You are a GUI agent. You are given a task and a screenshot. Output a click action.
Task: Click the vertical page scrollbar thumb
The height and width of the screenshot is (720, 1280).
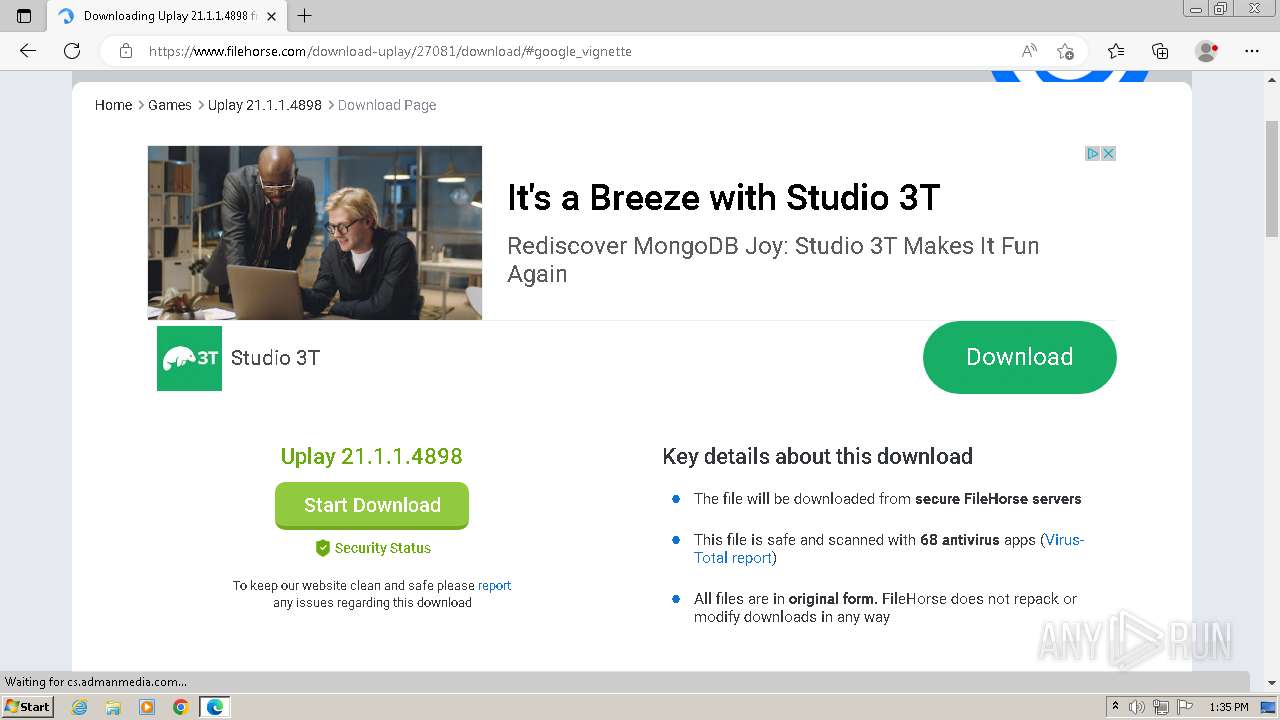(1272, 178)
